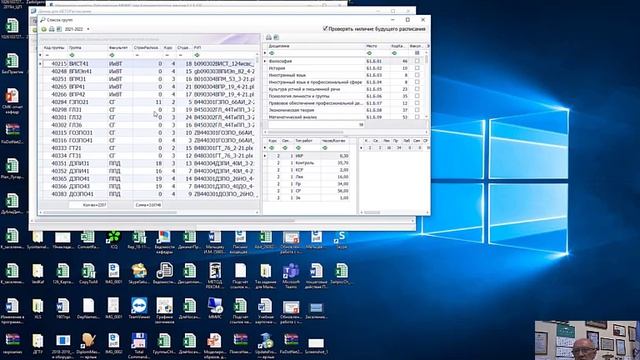Open the DepNames desktop file
640x360 pixels.
click(88, 309)
